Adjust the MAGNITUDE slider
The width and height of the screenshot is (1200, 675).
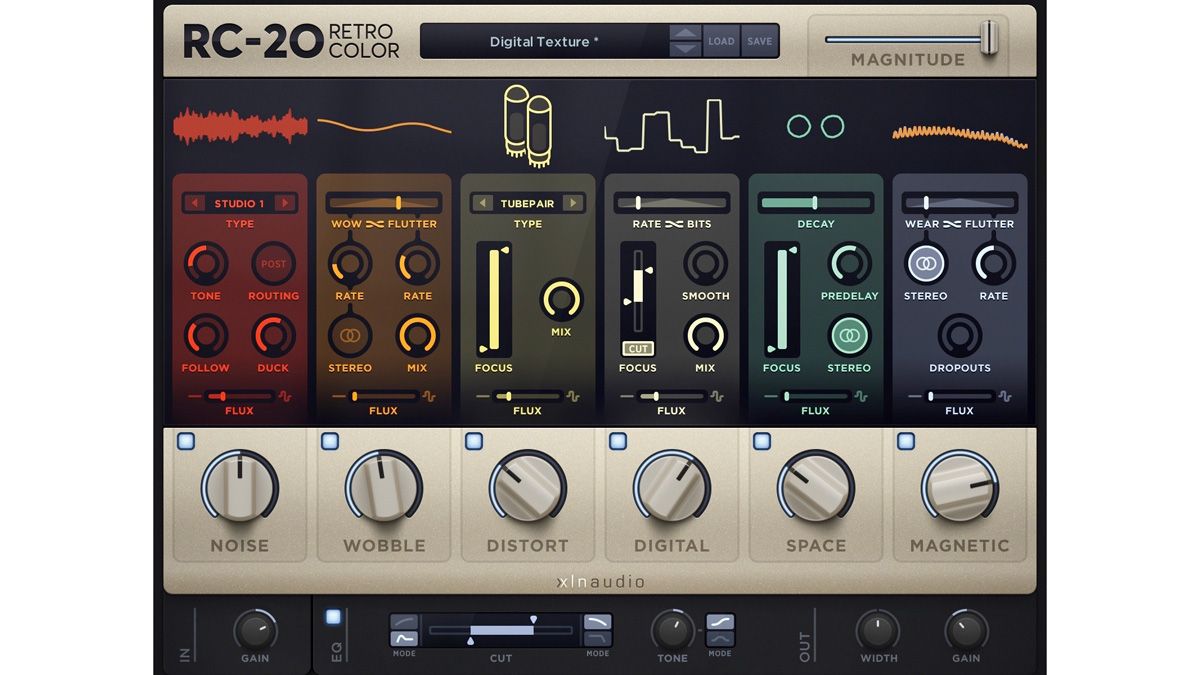click(990, 35)
